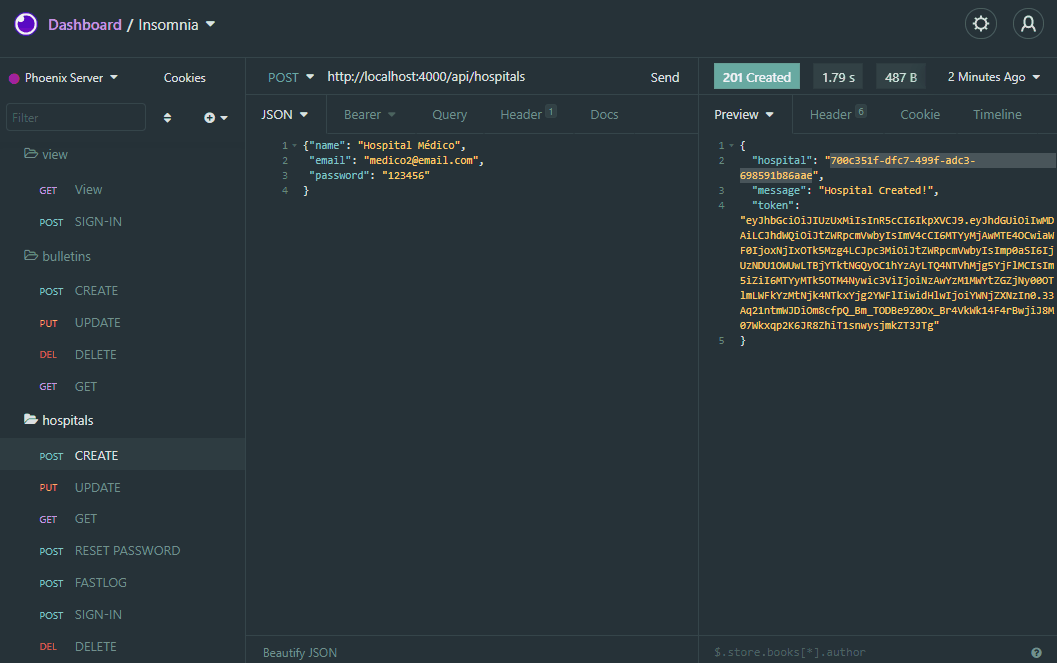
Task: Click the user account icon
Action: click(x=1028, y=24)
